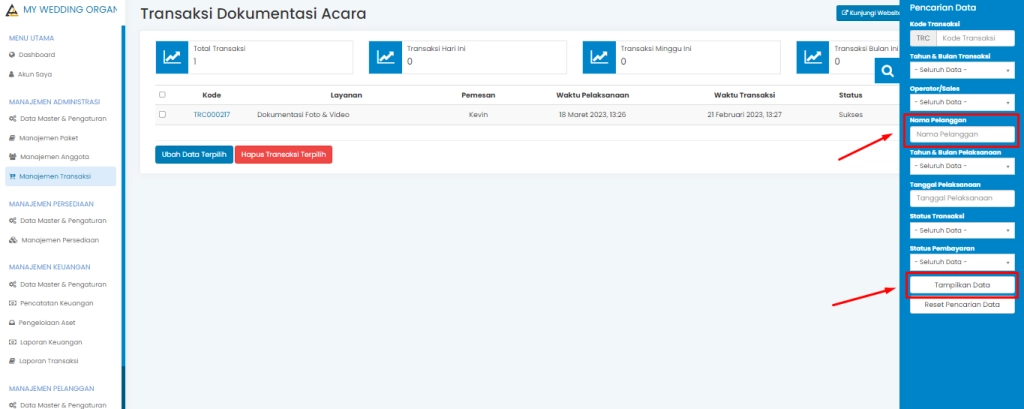Expand the Status Transaksi dropdown

click(961, 230)
